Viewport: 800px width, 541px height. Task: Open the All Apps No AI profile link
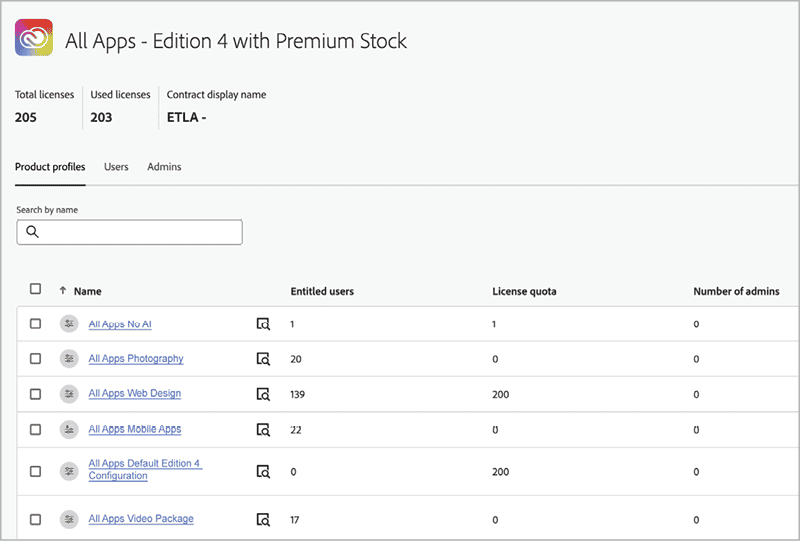coord(120,324)
